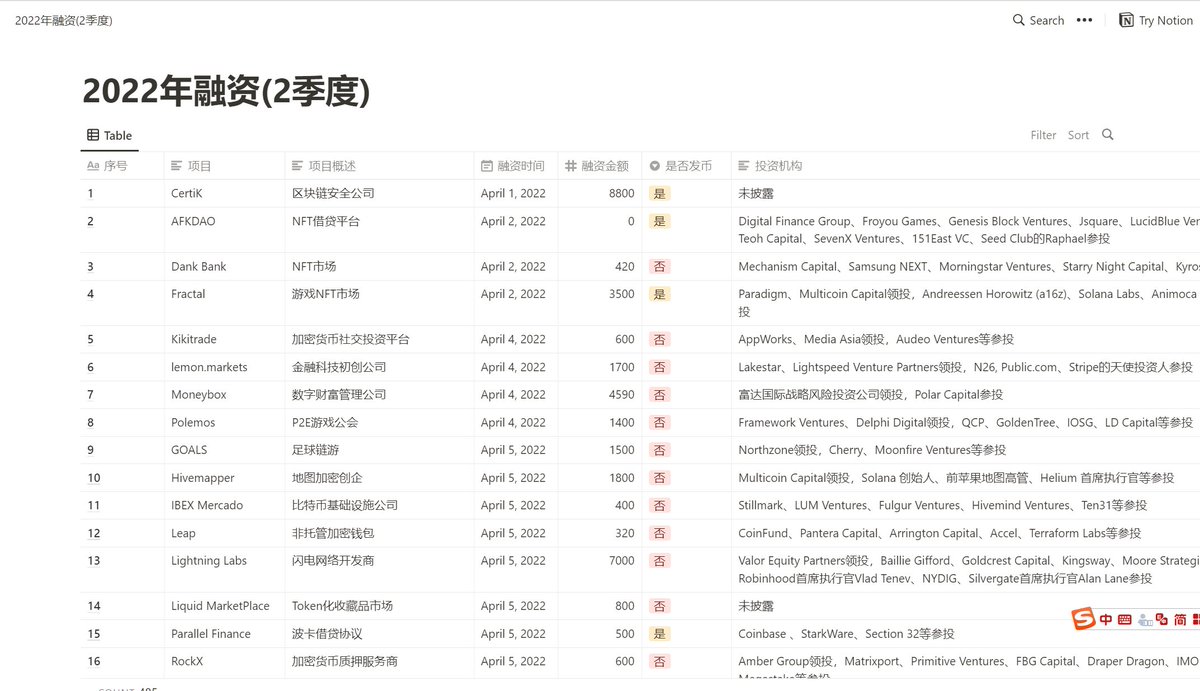Open the Leap project cell

point(224,533)
